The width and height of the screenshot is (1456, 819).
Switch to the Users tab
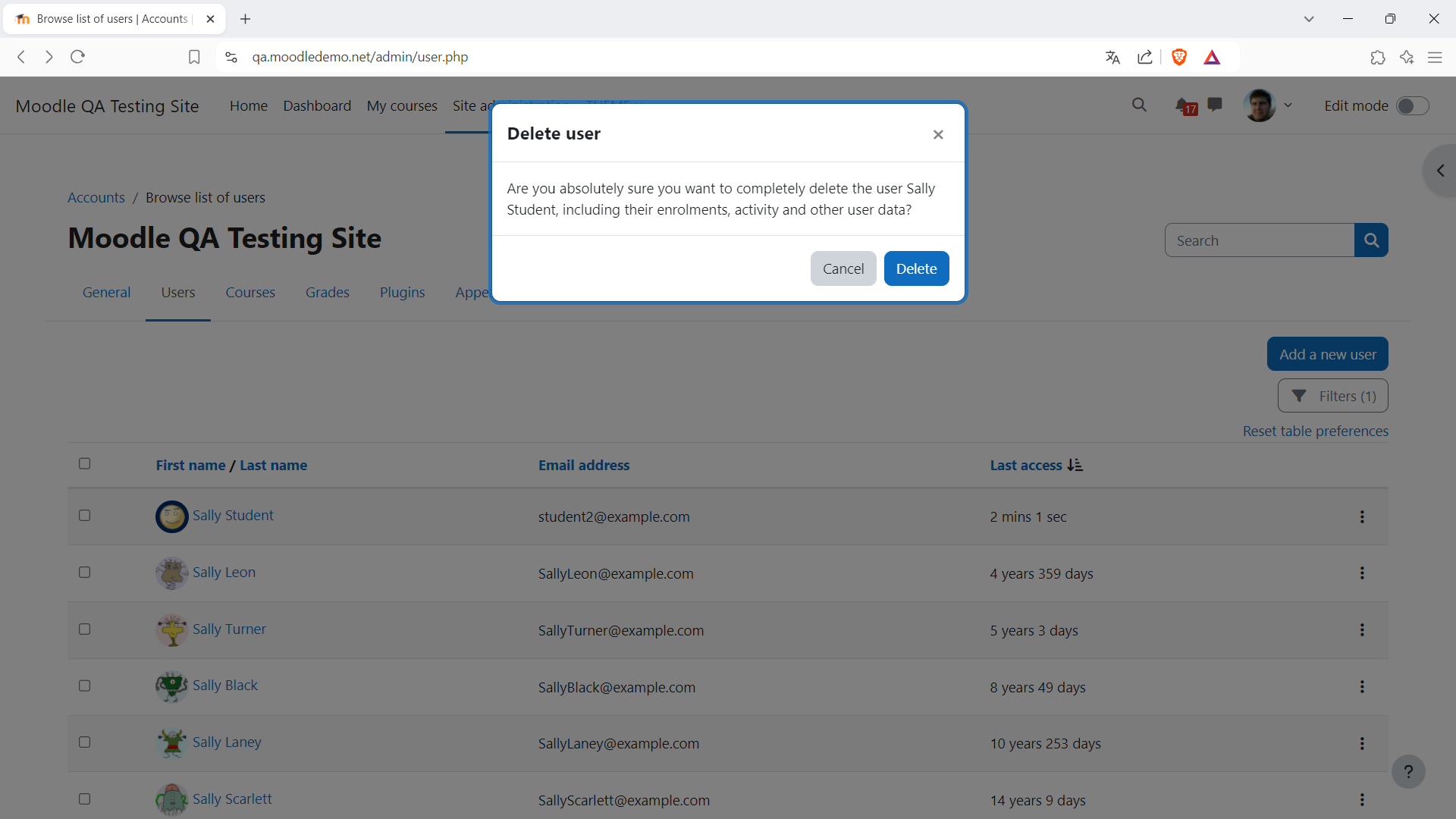(x=178, y=293)
